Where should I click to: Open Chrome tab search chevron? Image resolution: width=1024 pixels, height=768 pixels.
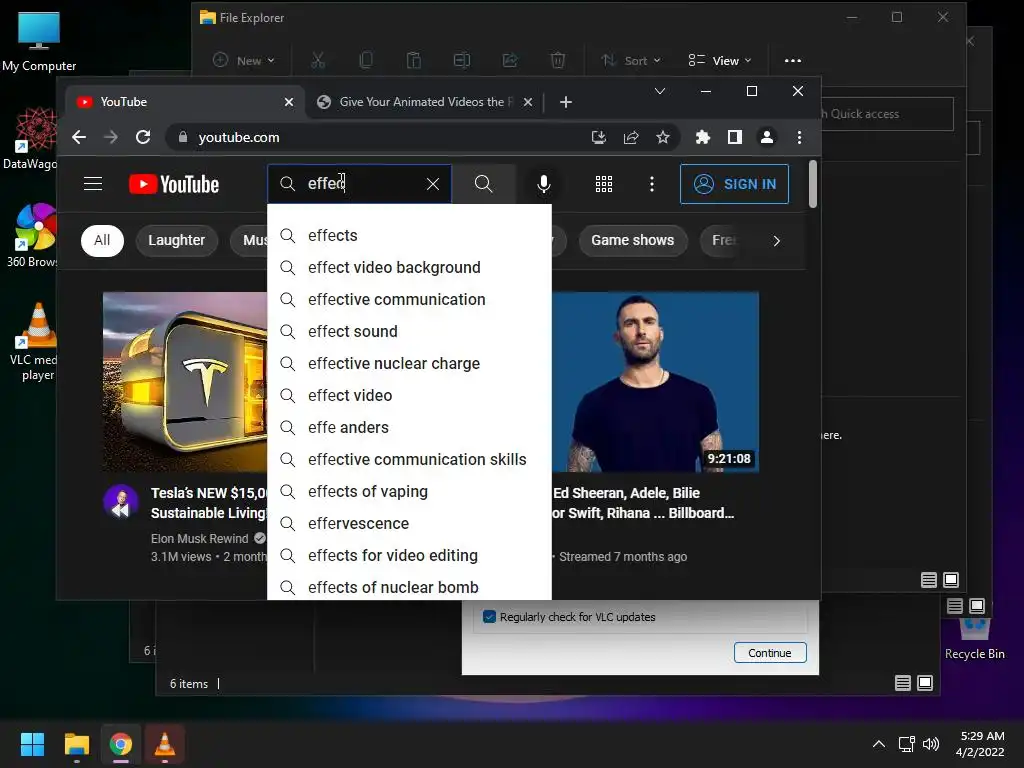point(660,91)
